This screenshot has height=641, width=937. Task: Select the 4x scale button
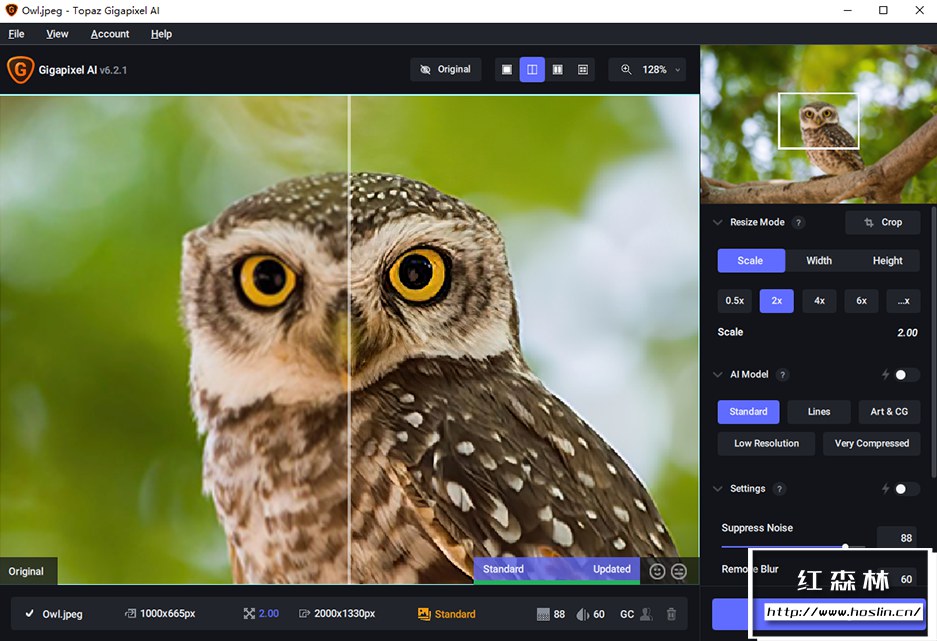coord(819,301)
